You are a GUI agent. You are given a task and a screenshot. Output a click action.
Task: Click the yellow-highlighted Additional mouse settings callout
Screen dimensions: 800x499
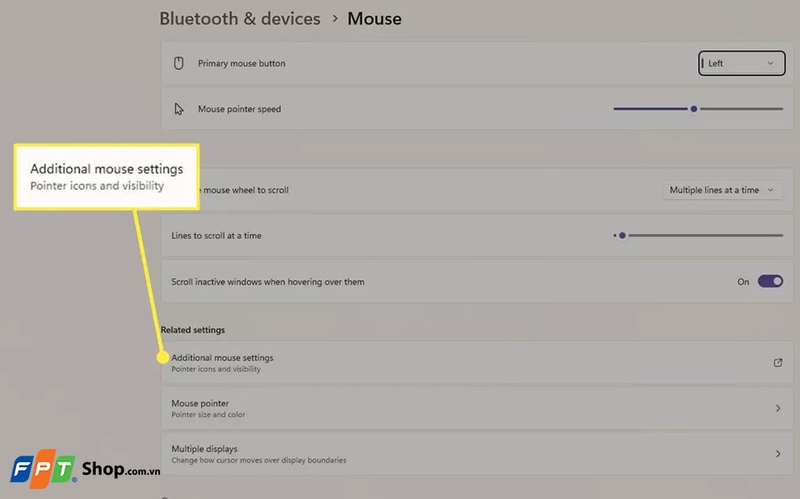pyautogui.click(x=106, y=176)
